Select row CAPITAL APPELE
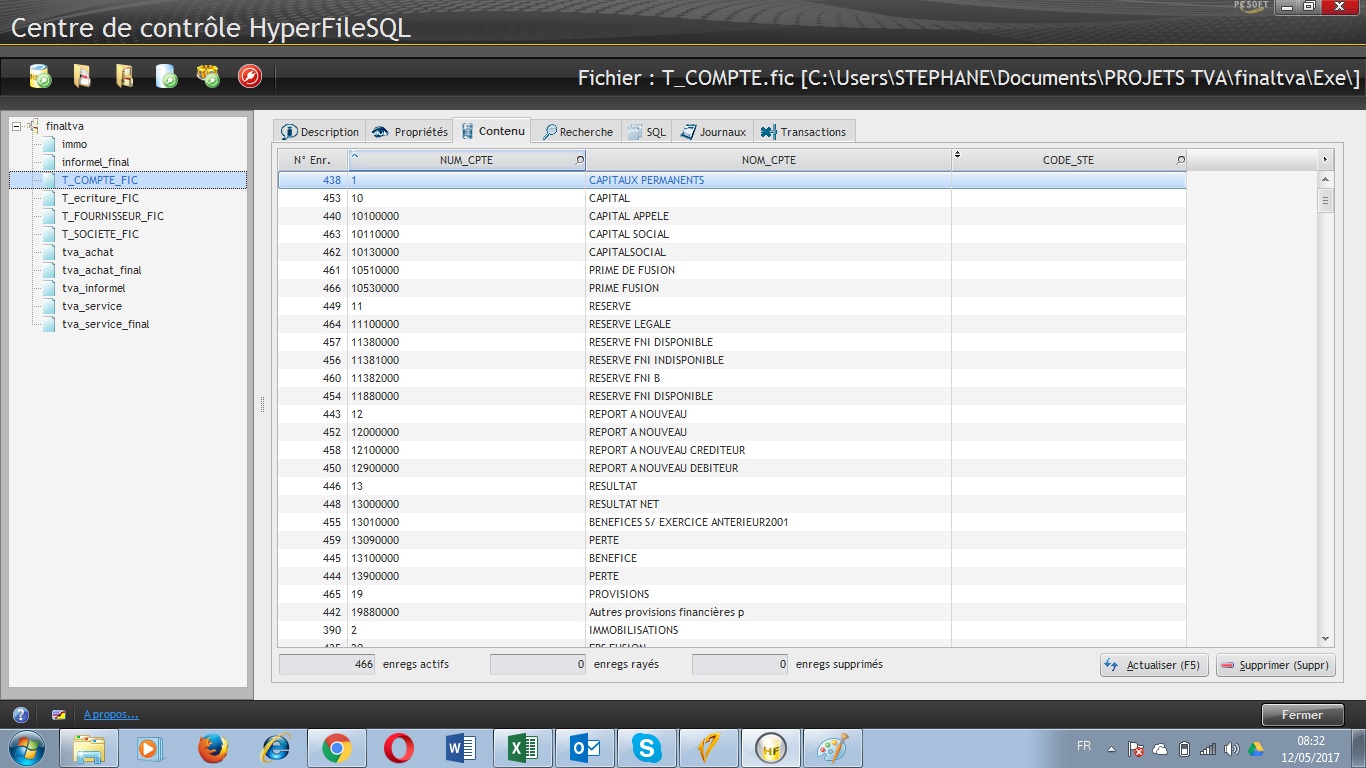Screen dimensions: 1366x768 (x=732, y=216)
